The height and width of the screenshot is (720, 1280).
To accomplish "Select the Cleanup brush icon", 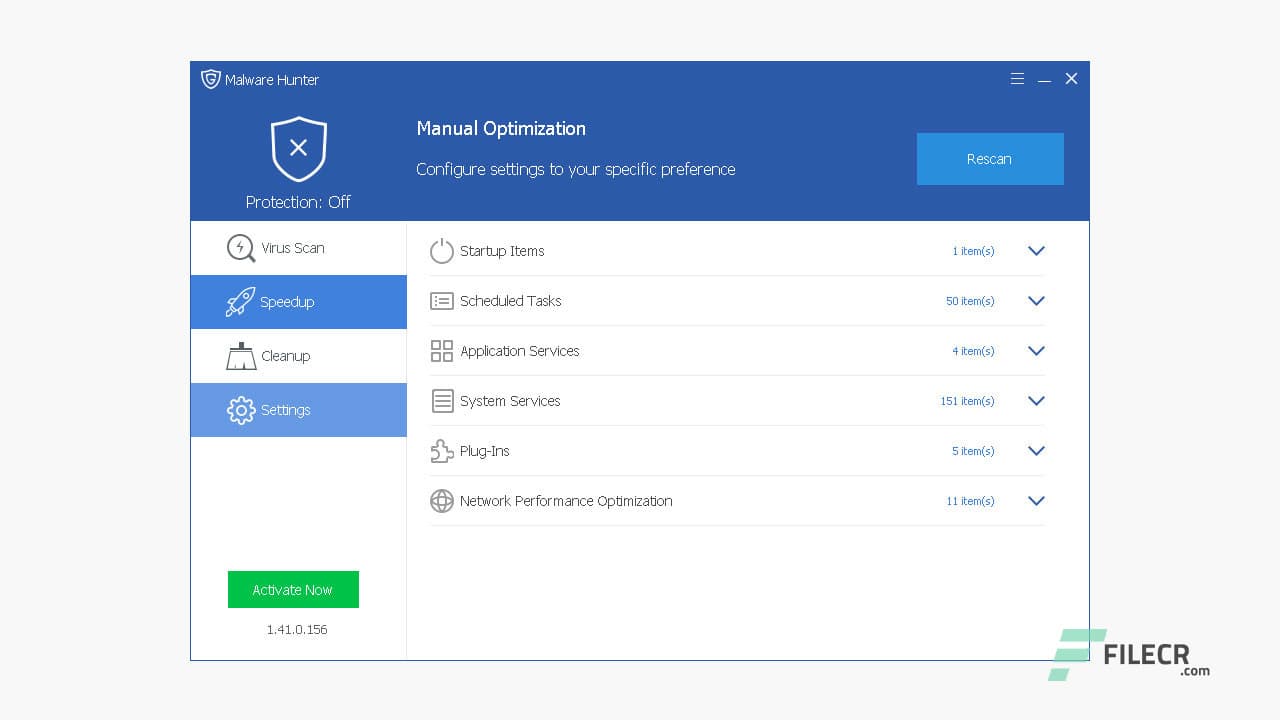I will pos(240,356).
